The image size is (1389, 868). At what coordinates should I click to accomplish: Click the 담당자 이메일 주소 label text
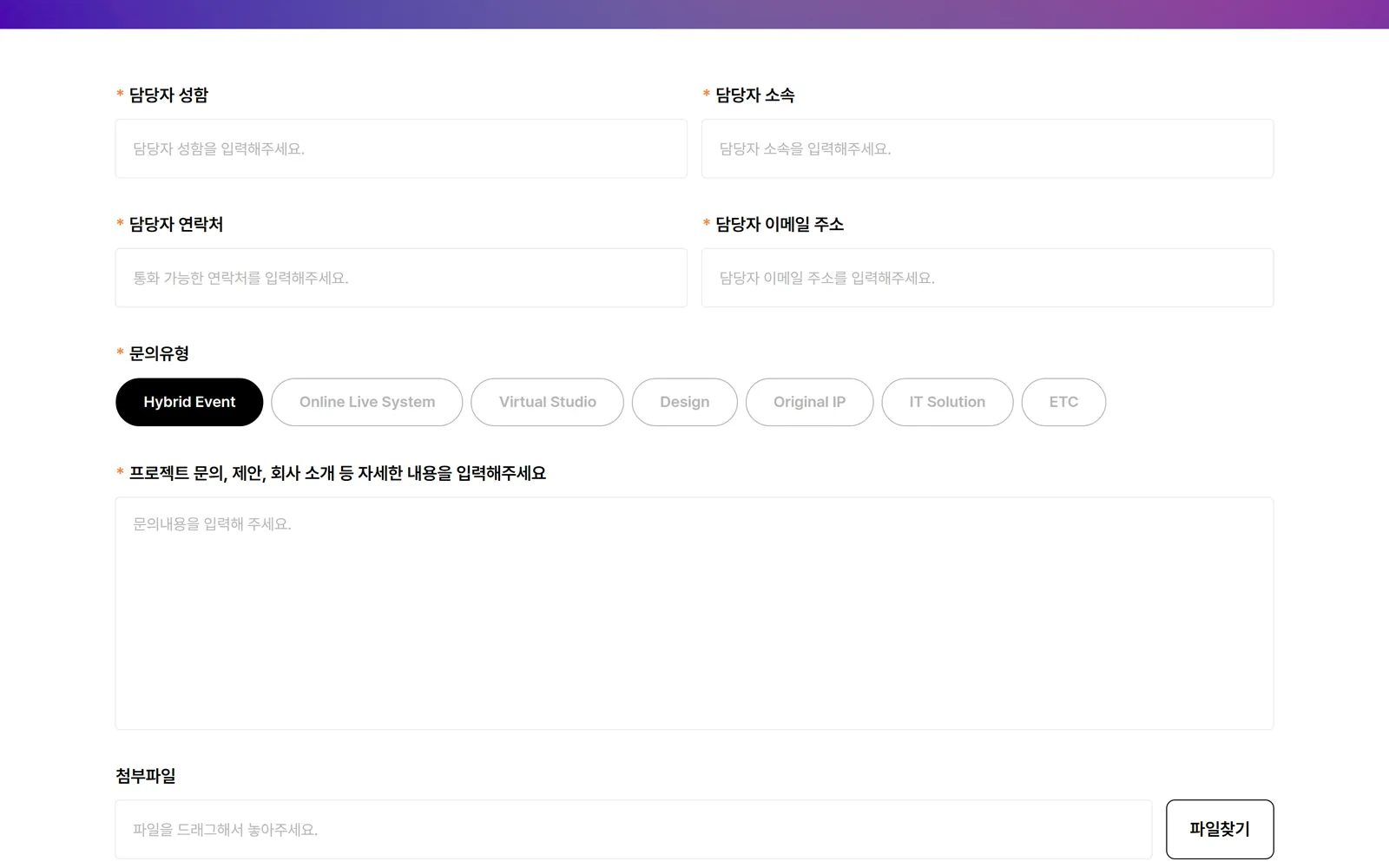(780, 224)
